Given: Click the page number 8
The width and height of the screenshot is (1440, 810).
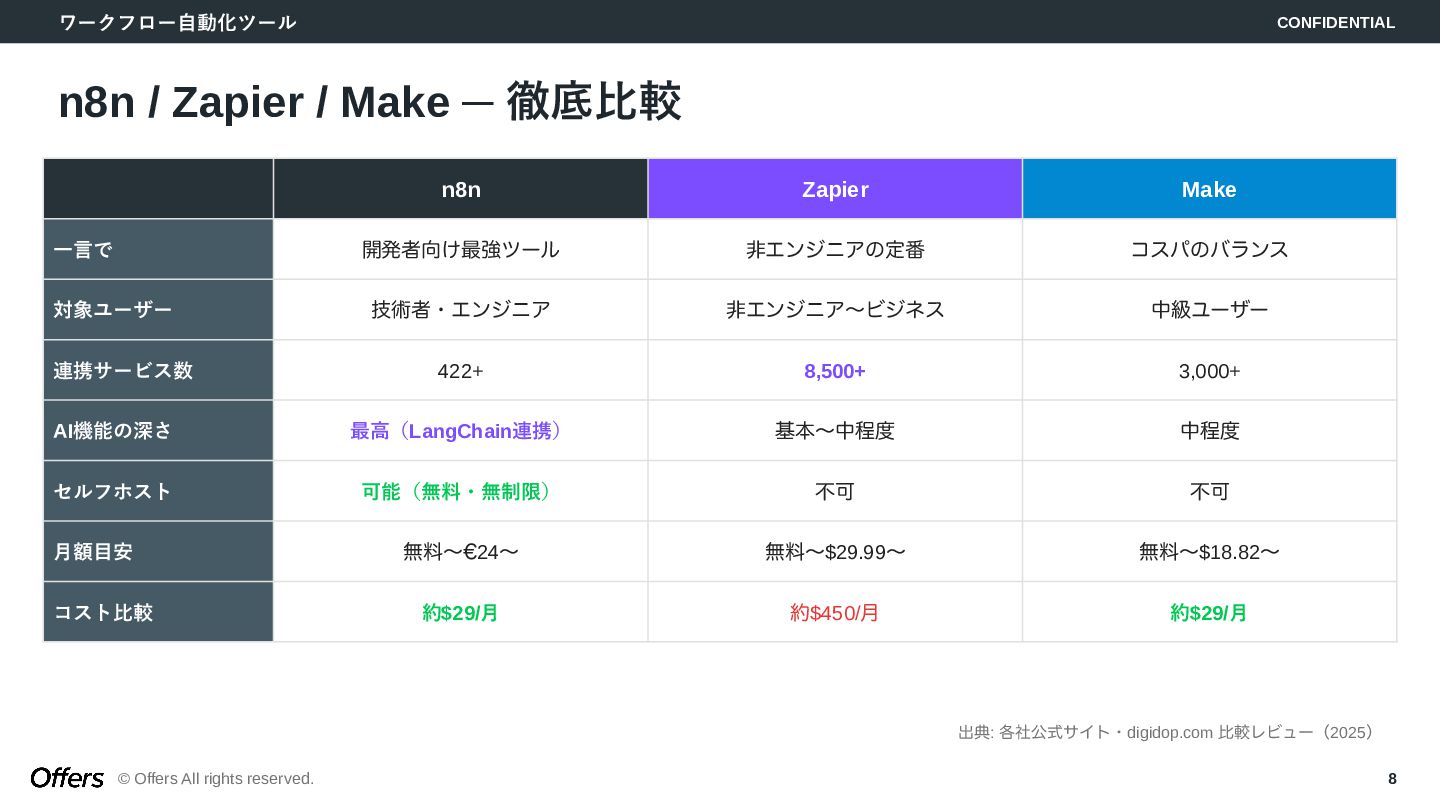Looking at the screenshot, I should tap(1392, 779).
